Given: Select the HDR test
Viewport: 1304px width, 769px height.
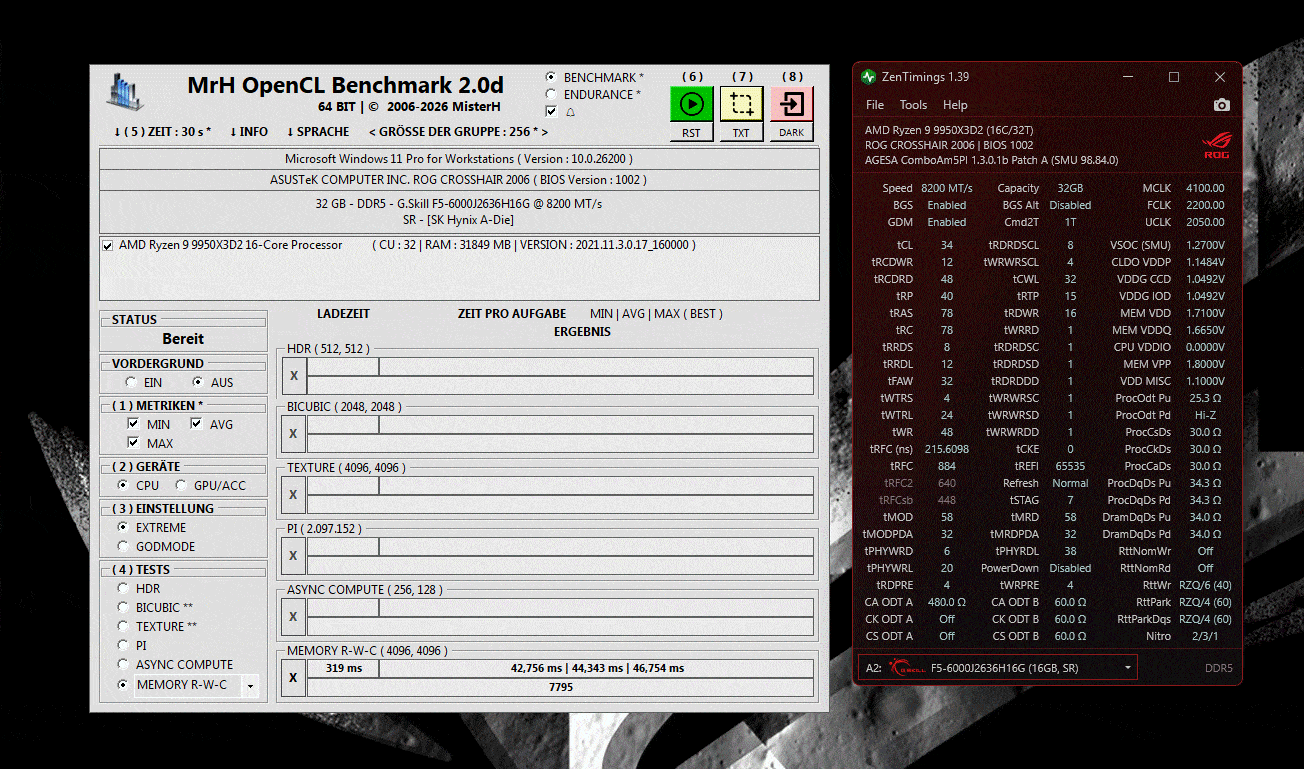Looking at the screenshot, I should click(123, 588).
